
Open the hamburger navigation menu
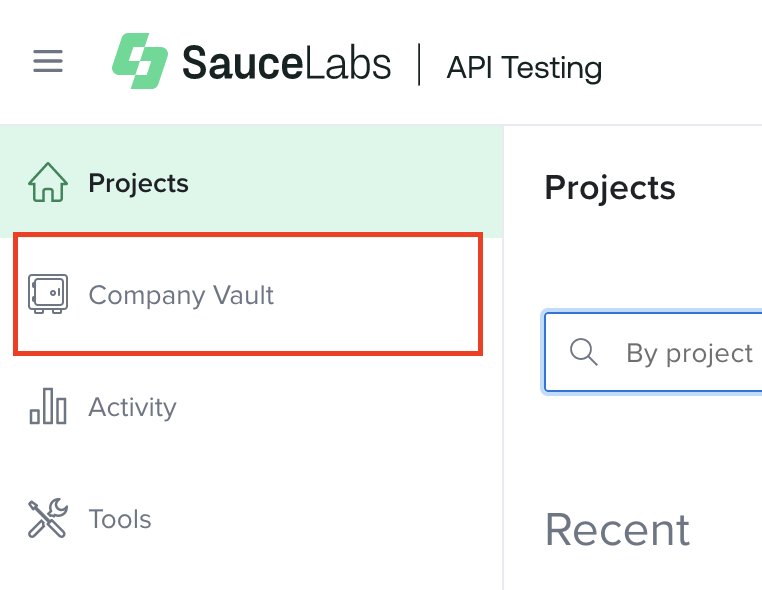coord(48,62)
